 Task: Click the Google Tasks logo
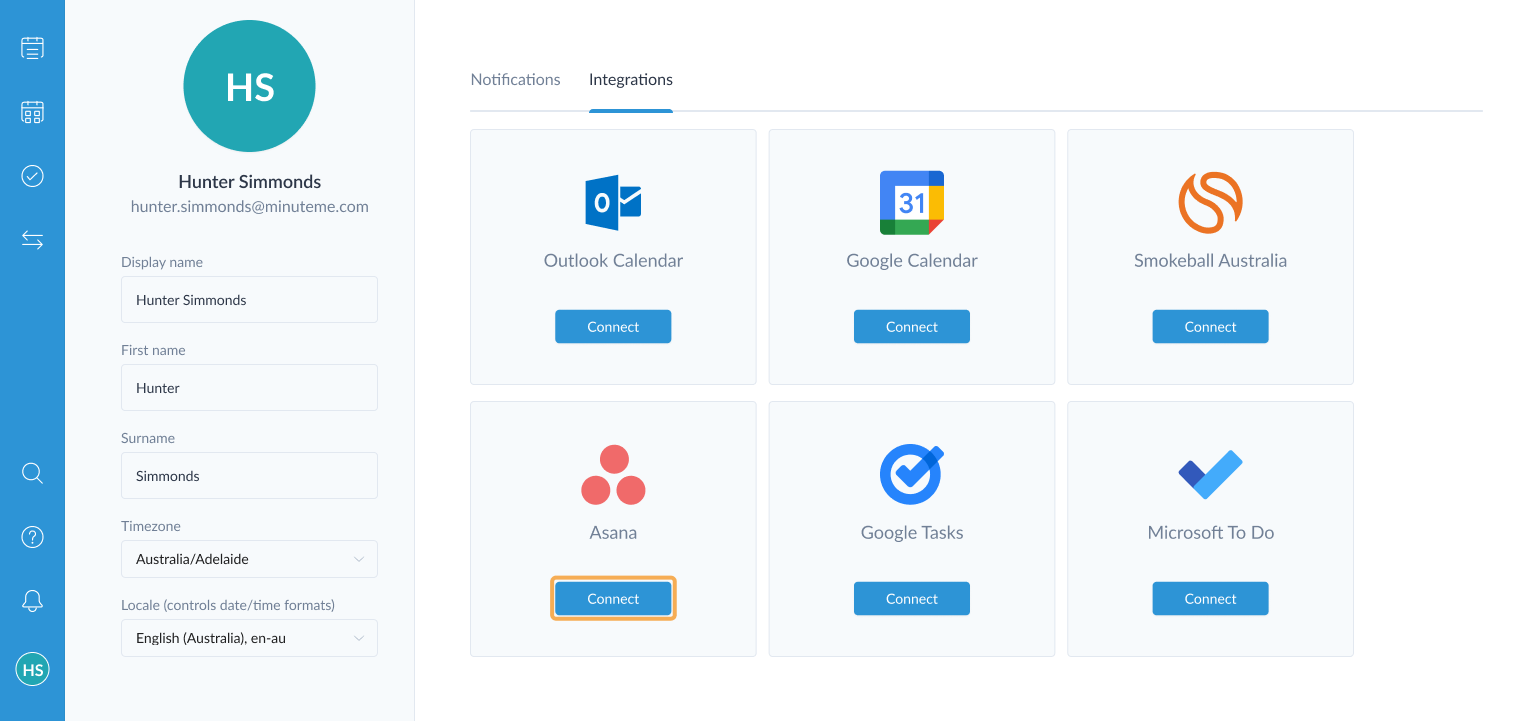pos(912,475)
